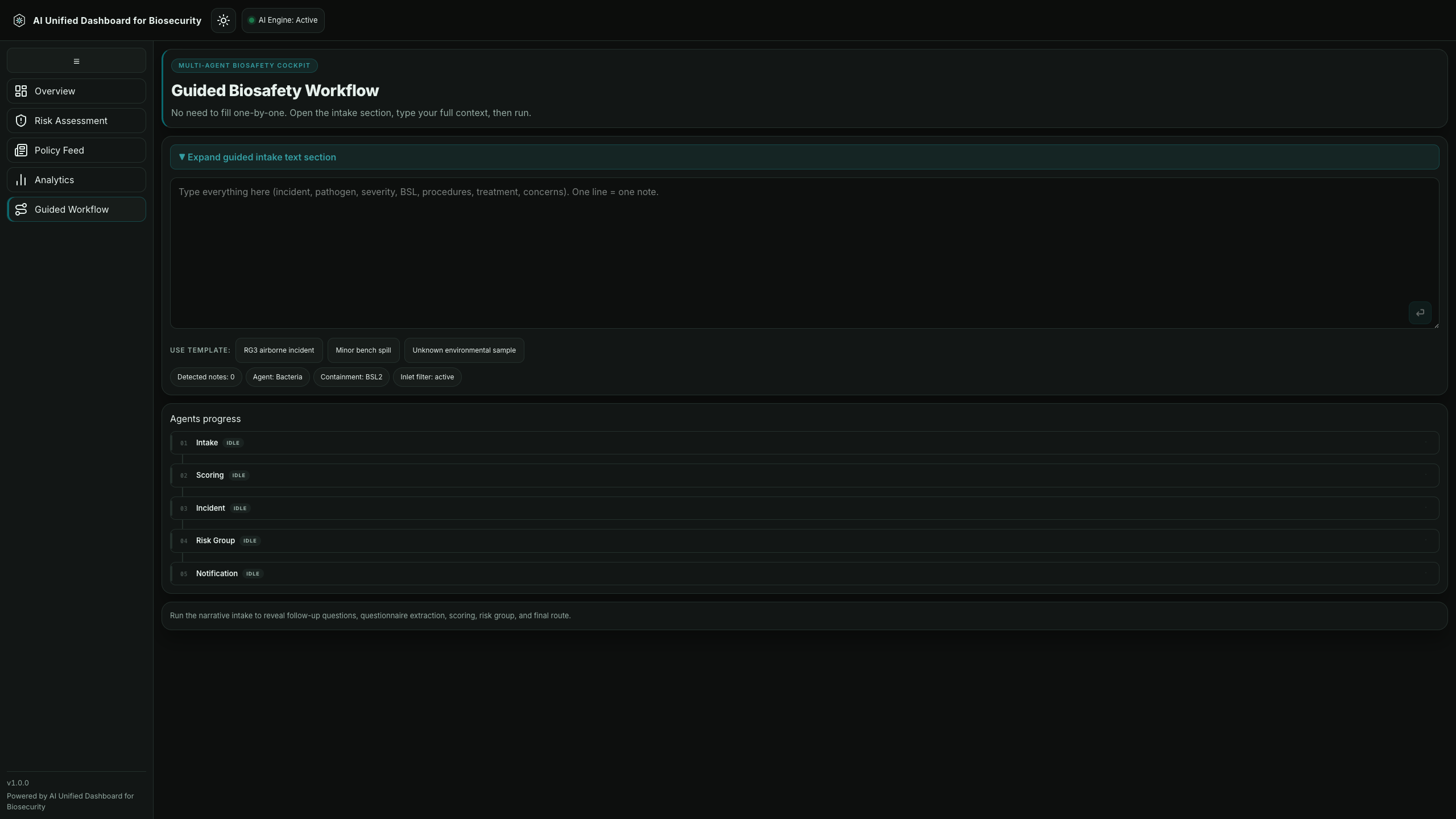Click the Inlet filter: active chip

pyautogui.click(x=427, y=377)
